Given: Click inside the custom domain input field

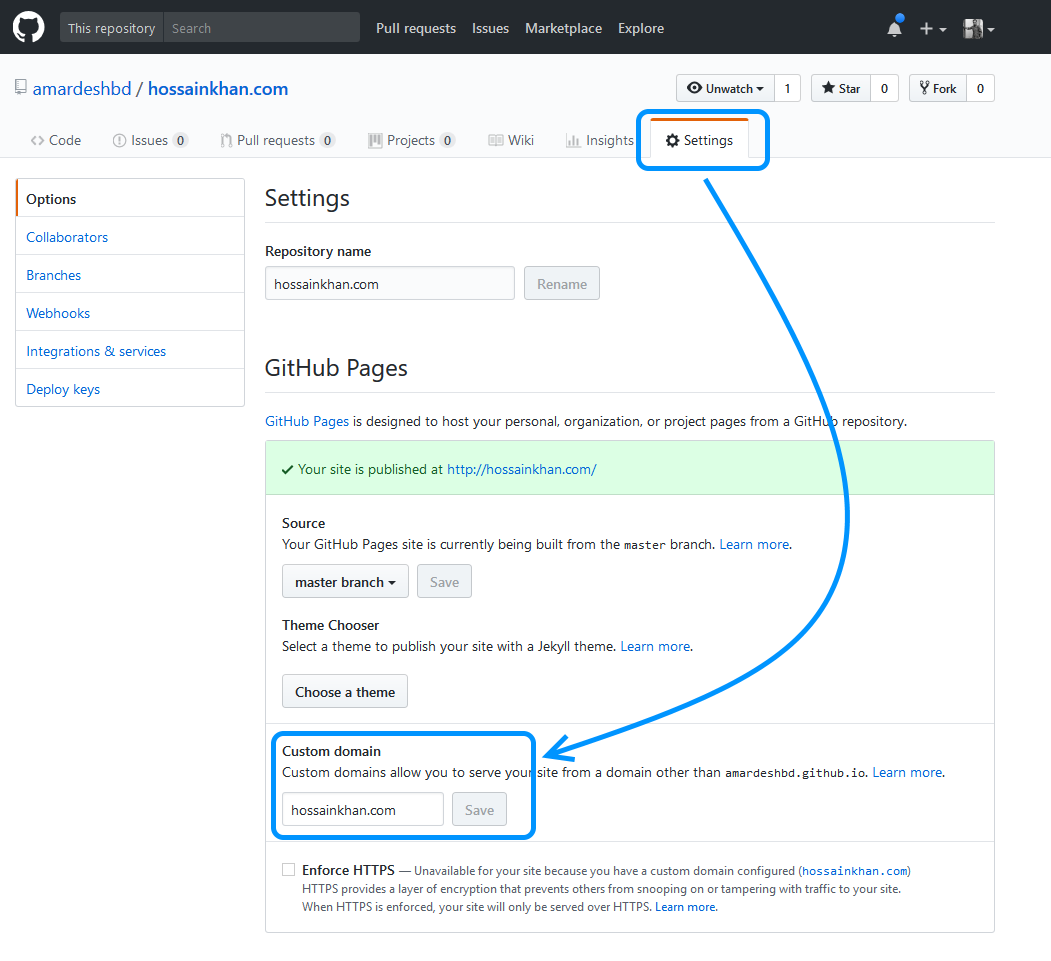Looking at the screenshot, I should pos(362,809).
